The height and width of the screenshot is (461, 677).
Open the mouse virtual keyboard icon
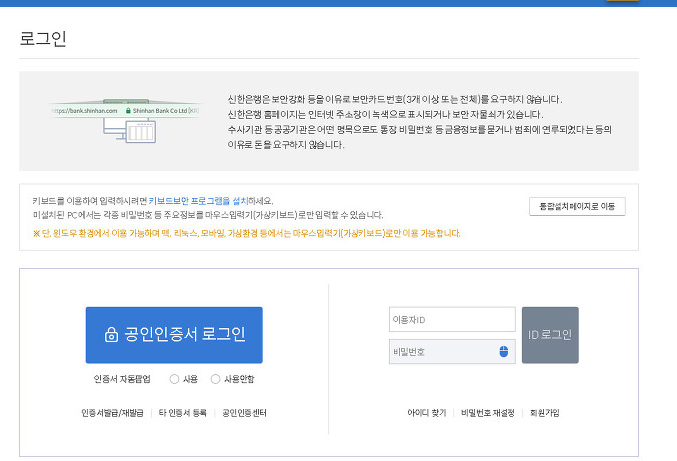pos(503,351)
